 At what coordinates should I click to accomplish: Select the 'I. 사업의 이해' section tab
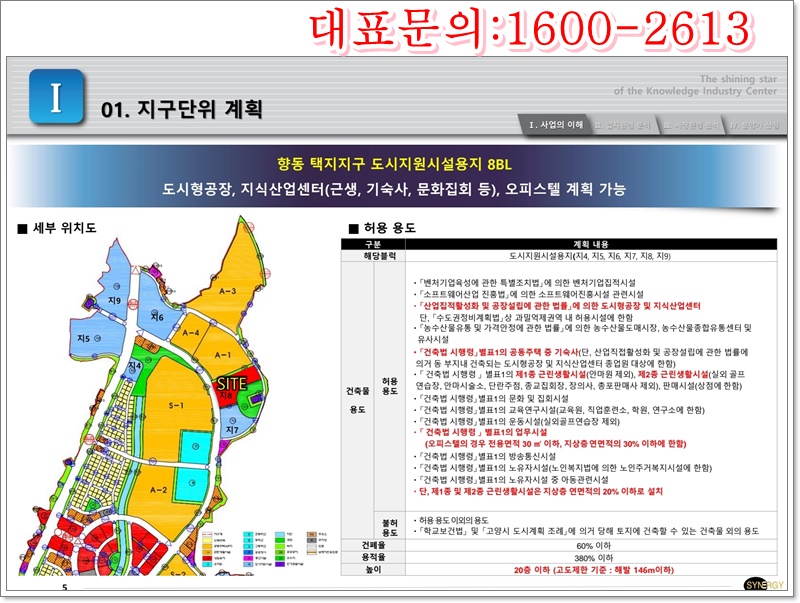click(556, 125)
